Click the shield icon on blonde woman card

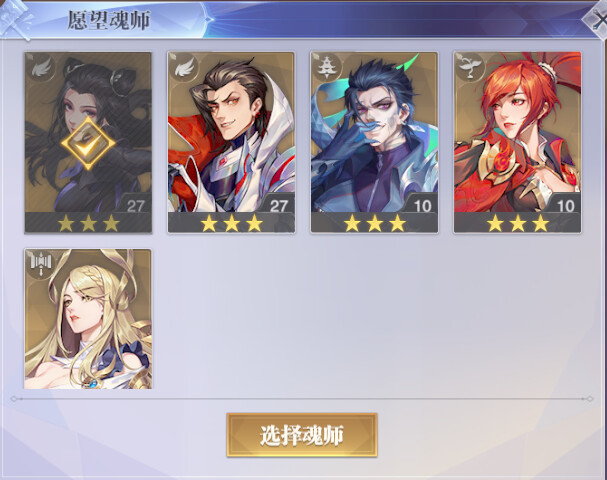tap(41, 265)
